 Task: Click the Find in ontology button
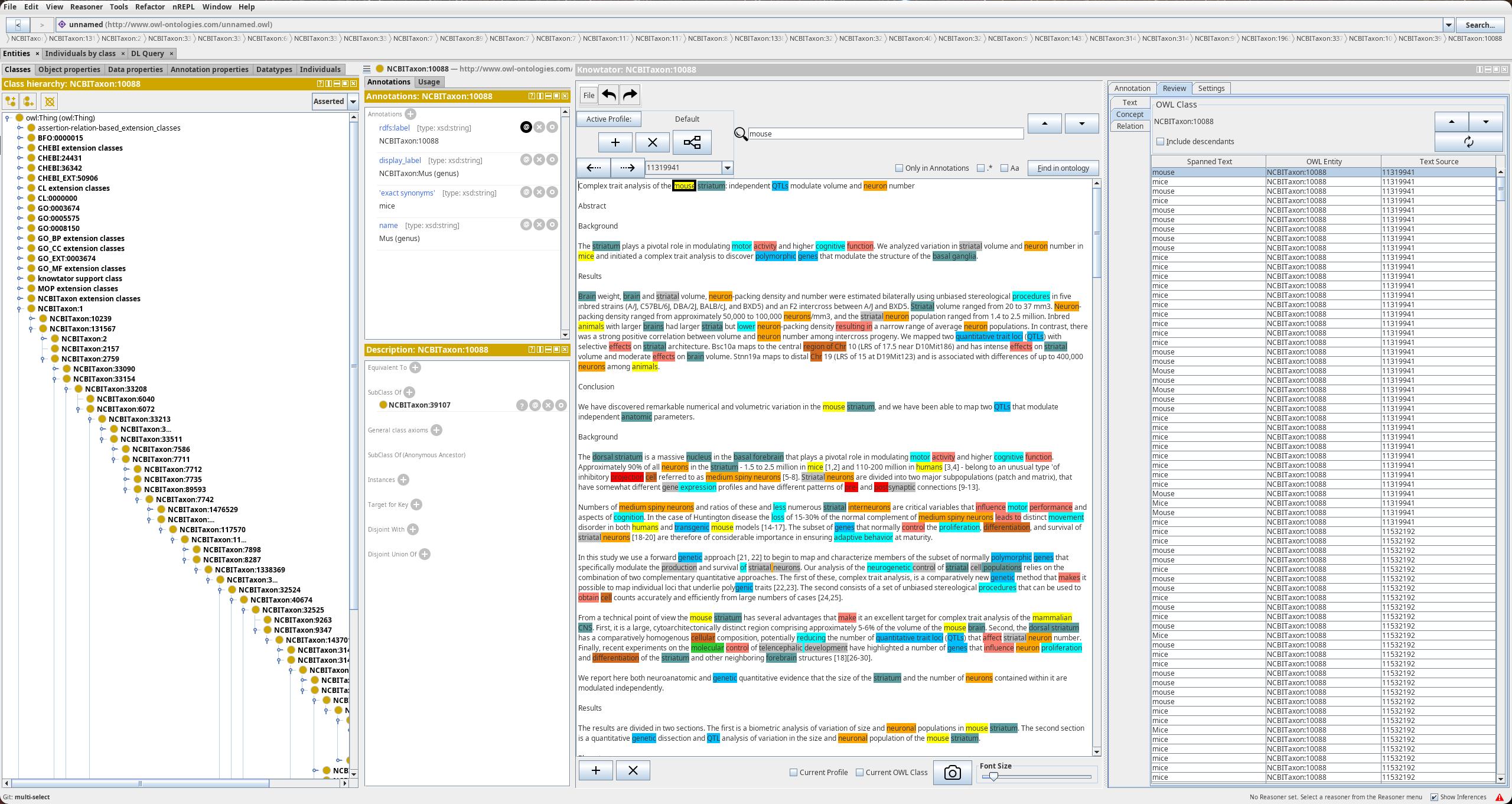click(x=1063, y=168)
